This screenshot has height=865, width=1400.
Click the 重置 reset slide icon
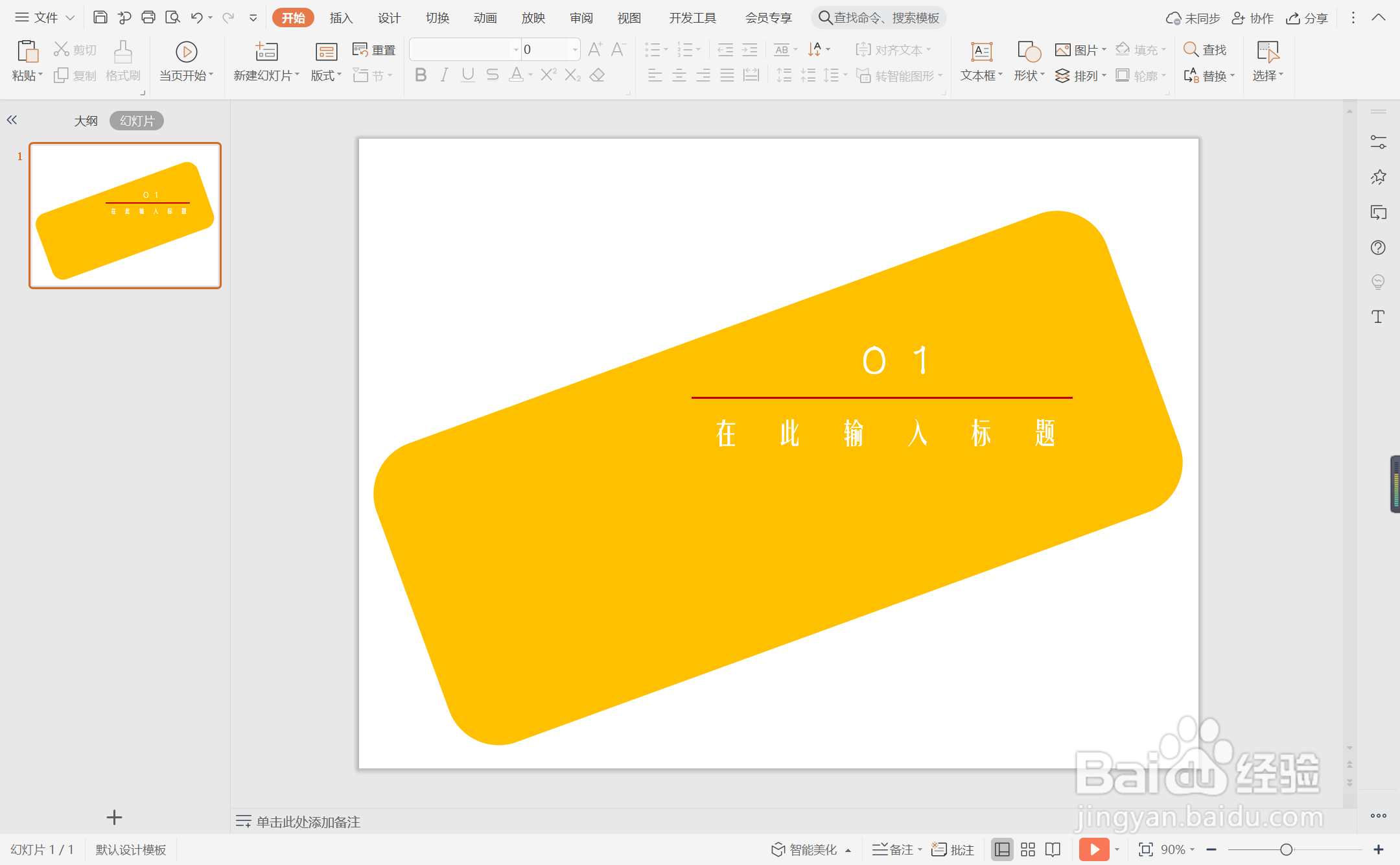[374, 49]
